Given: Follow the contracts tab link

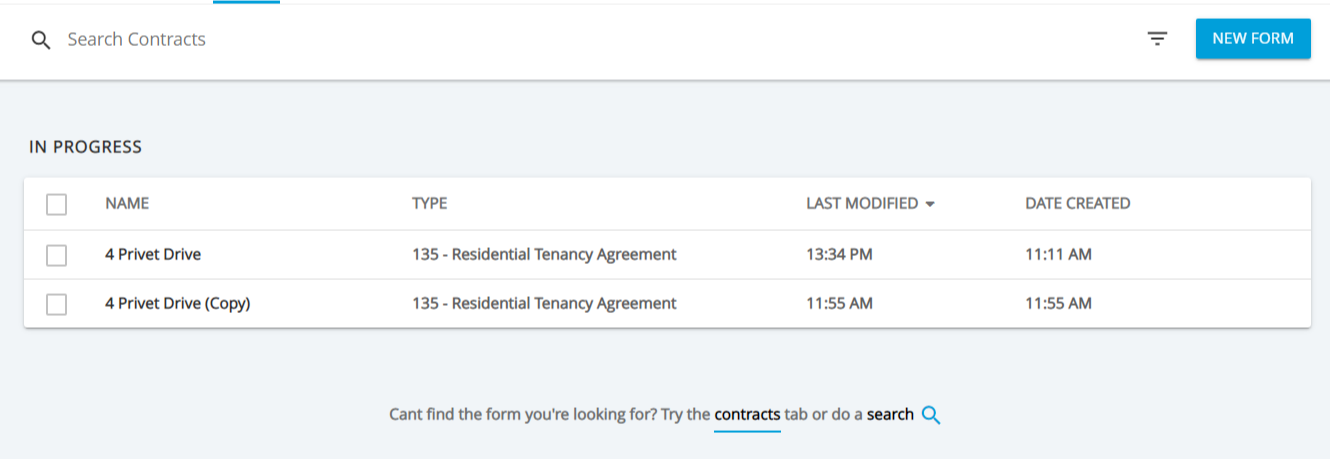Looking at the screenshot, I should (747, 414).
